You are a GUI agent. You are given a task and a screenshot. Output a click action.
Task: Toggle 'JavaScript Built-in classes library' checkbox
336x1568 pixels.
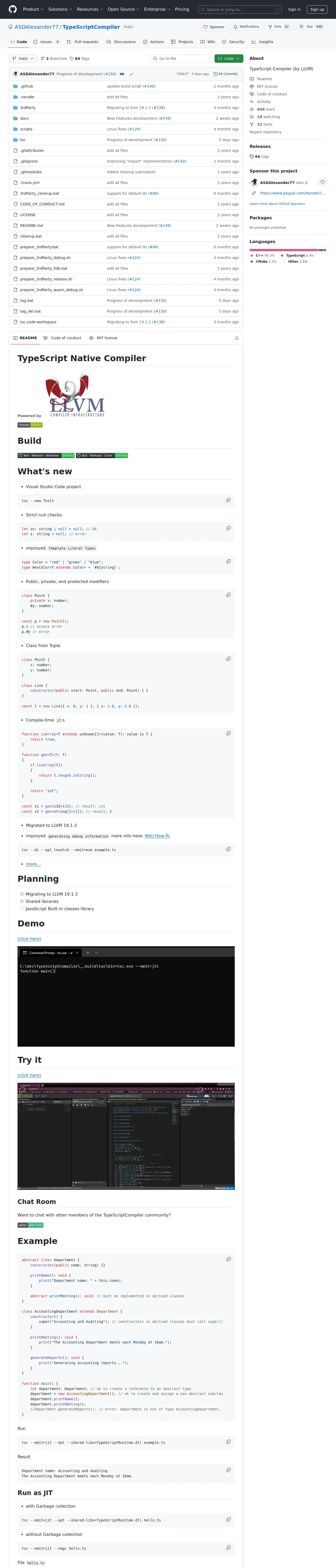[x=22, y=909]
